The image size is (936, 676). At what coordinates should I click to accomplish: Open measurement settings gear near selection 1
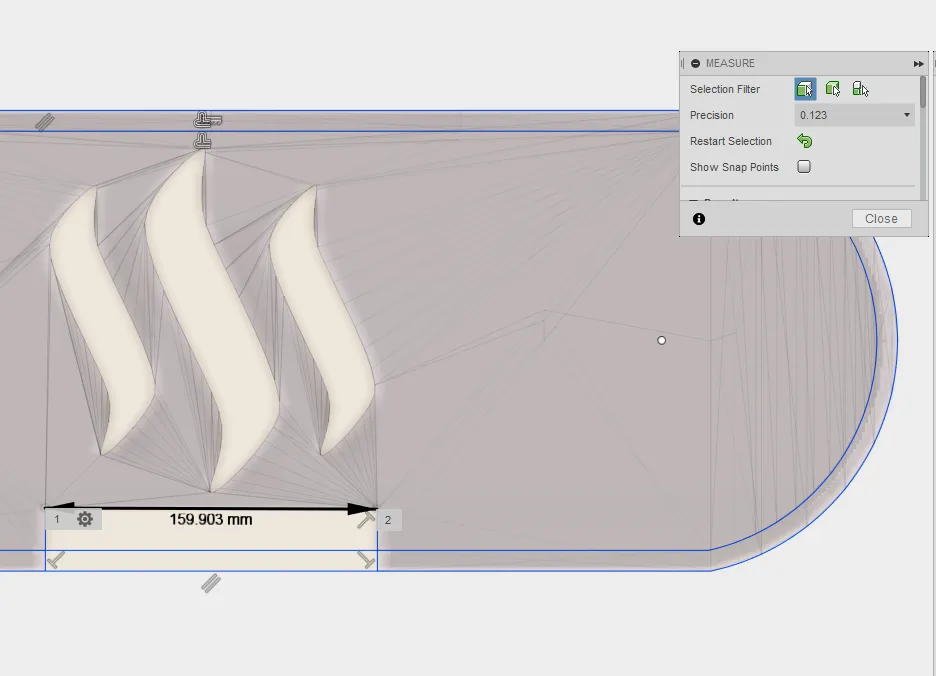tap(85, 520)
